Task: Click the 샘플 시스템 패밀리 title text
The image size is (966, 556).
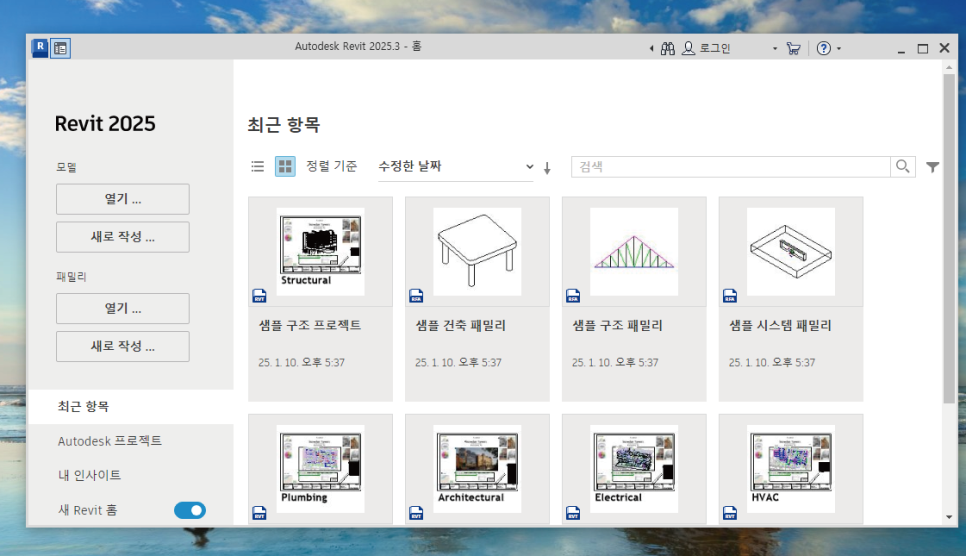Action: click(780, 325)
